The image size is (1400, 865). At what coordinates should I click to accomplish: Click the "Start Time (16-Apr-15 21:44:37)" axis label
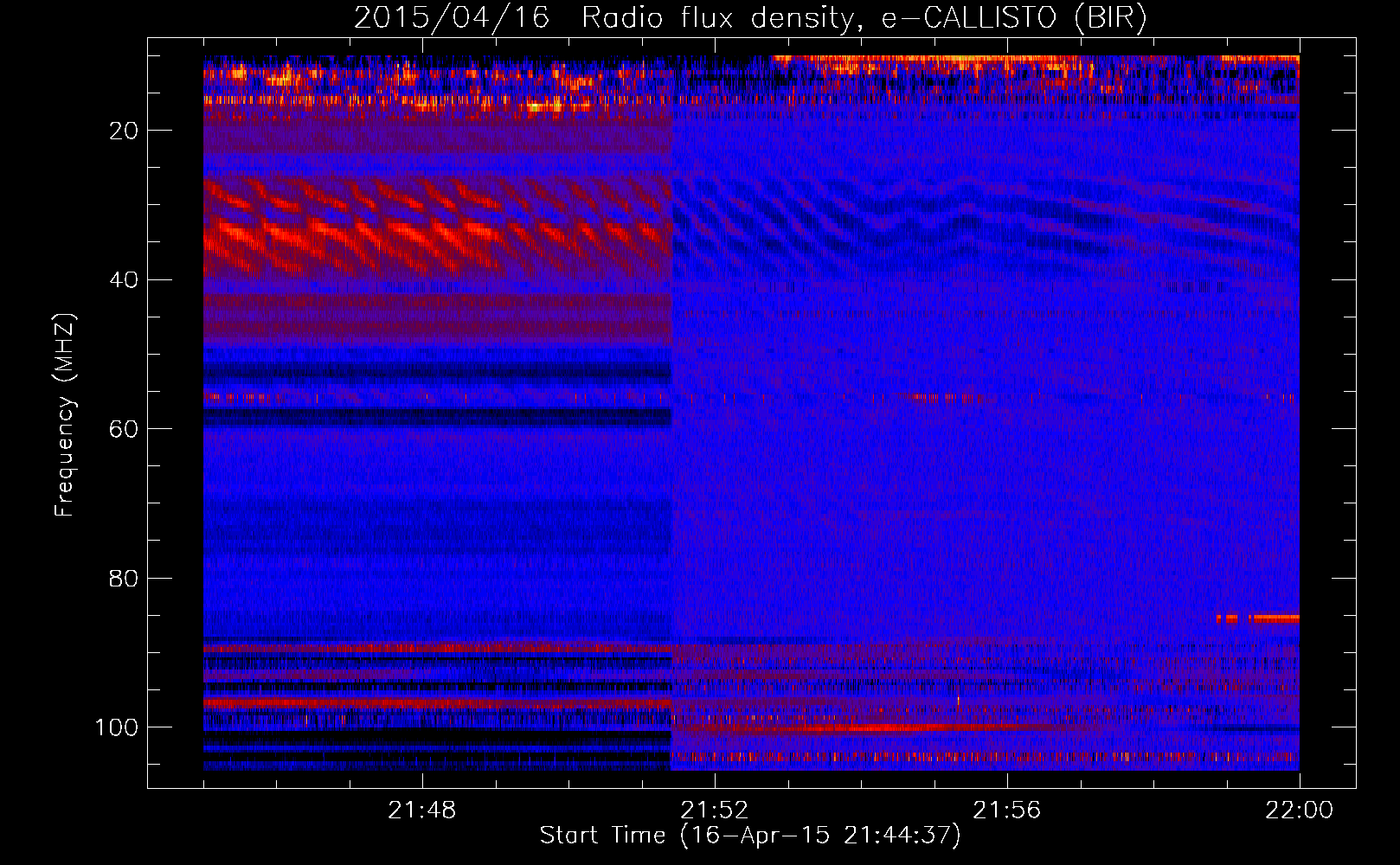tap(750, 836)
